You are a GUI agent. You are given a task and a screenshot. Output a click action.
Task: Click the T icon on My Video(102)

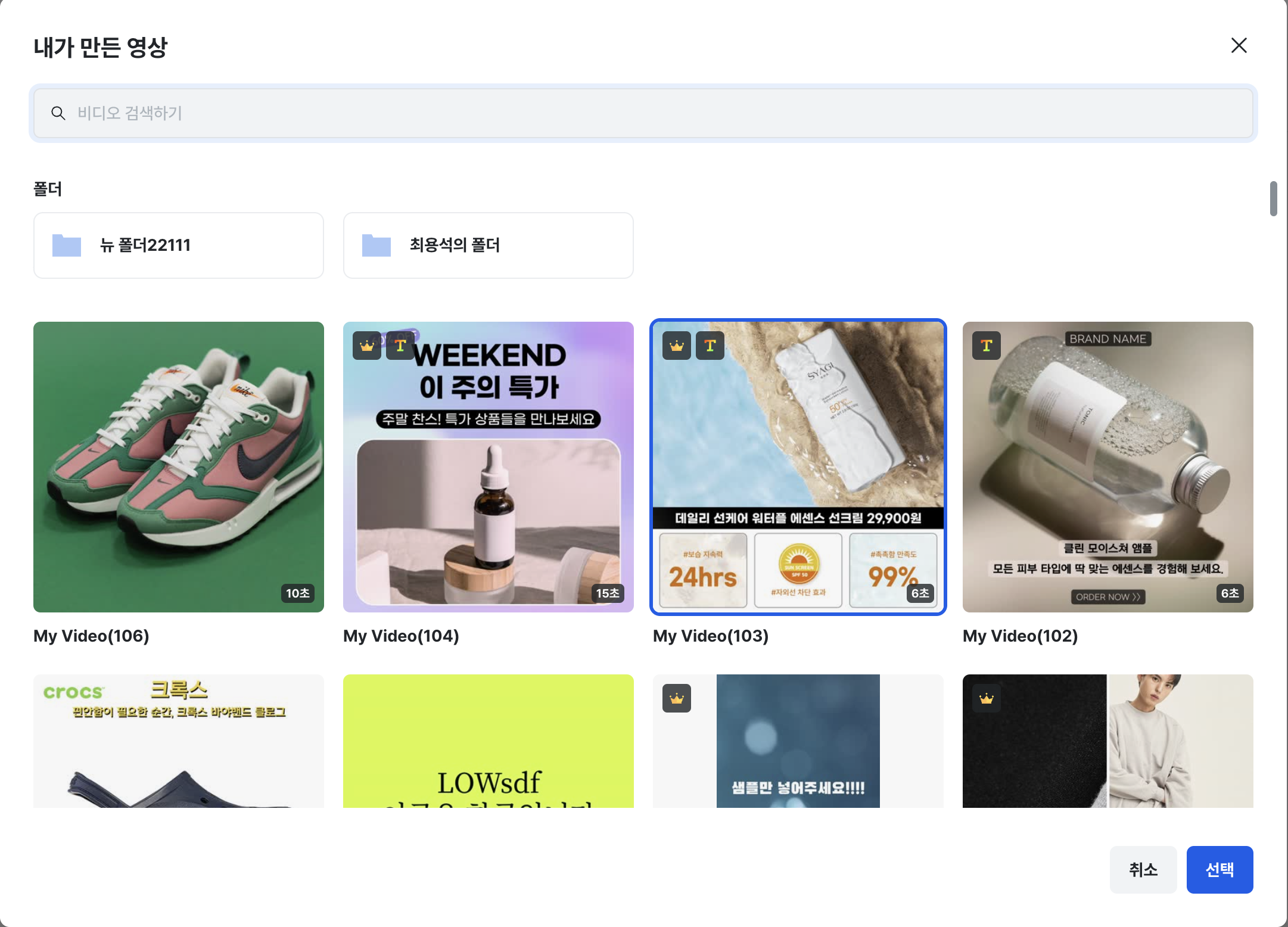click(x=987, y=346)
